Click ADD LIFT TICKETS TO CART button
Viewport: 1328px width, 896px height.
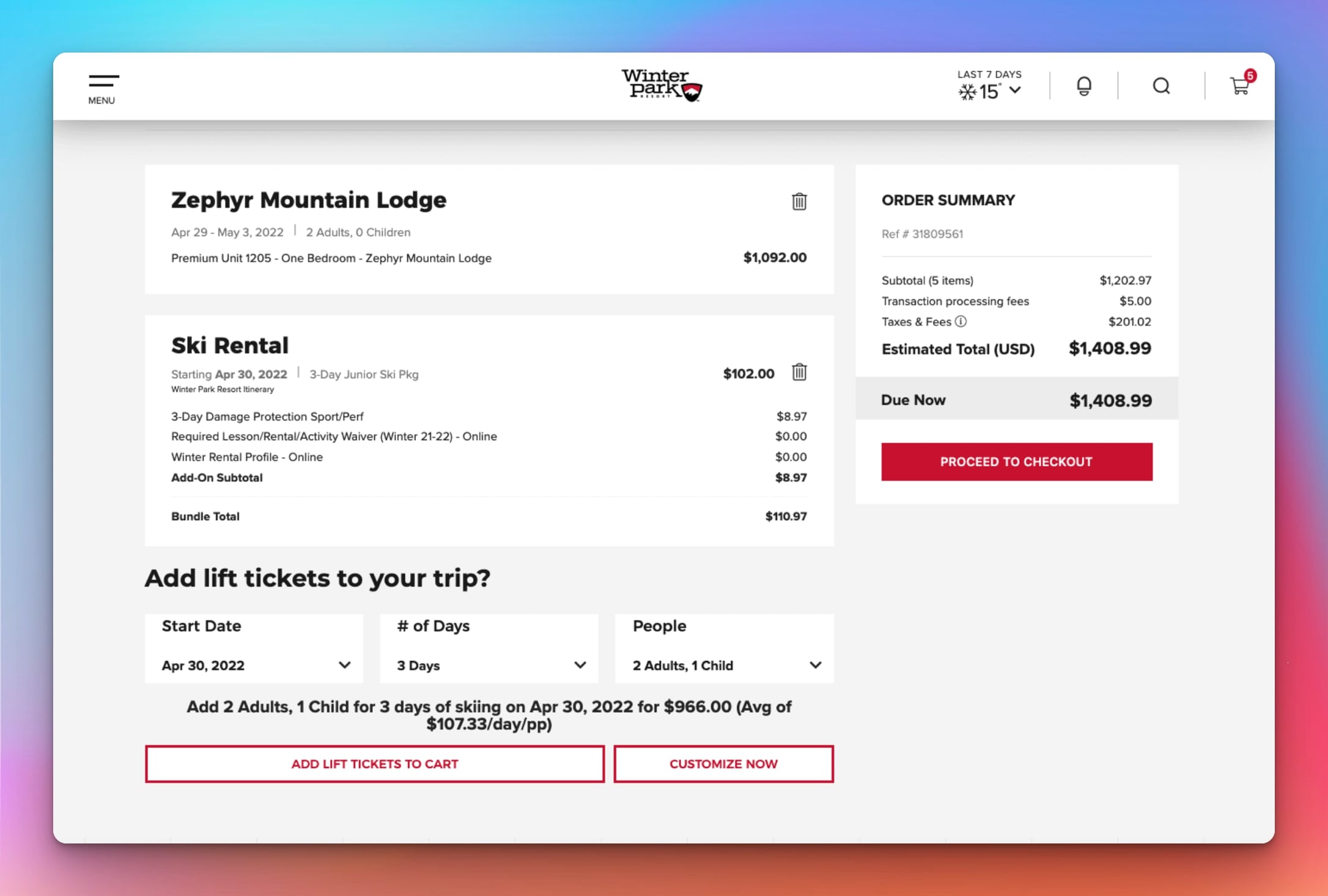coord(374,764)
